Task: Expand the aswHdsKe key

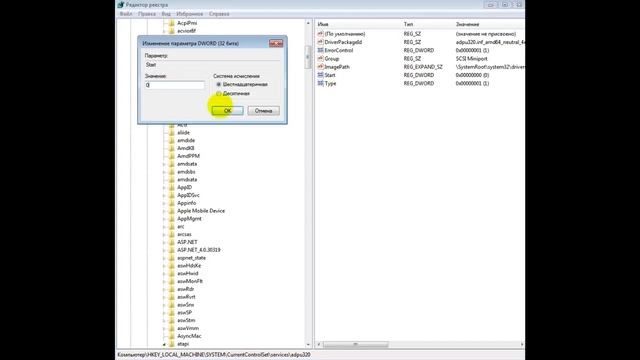Action: (164, 266)
